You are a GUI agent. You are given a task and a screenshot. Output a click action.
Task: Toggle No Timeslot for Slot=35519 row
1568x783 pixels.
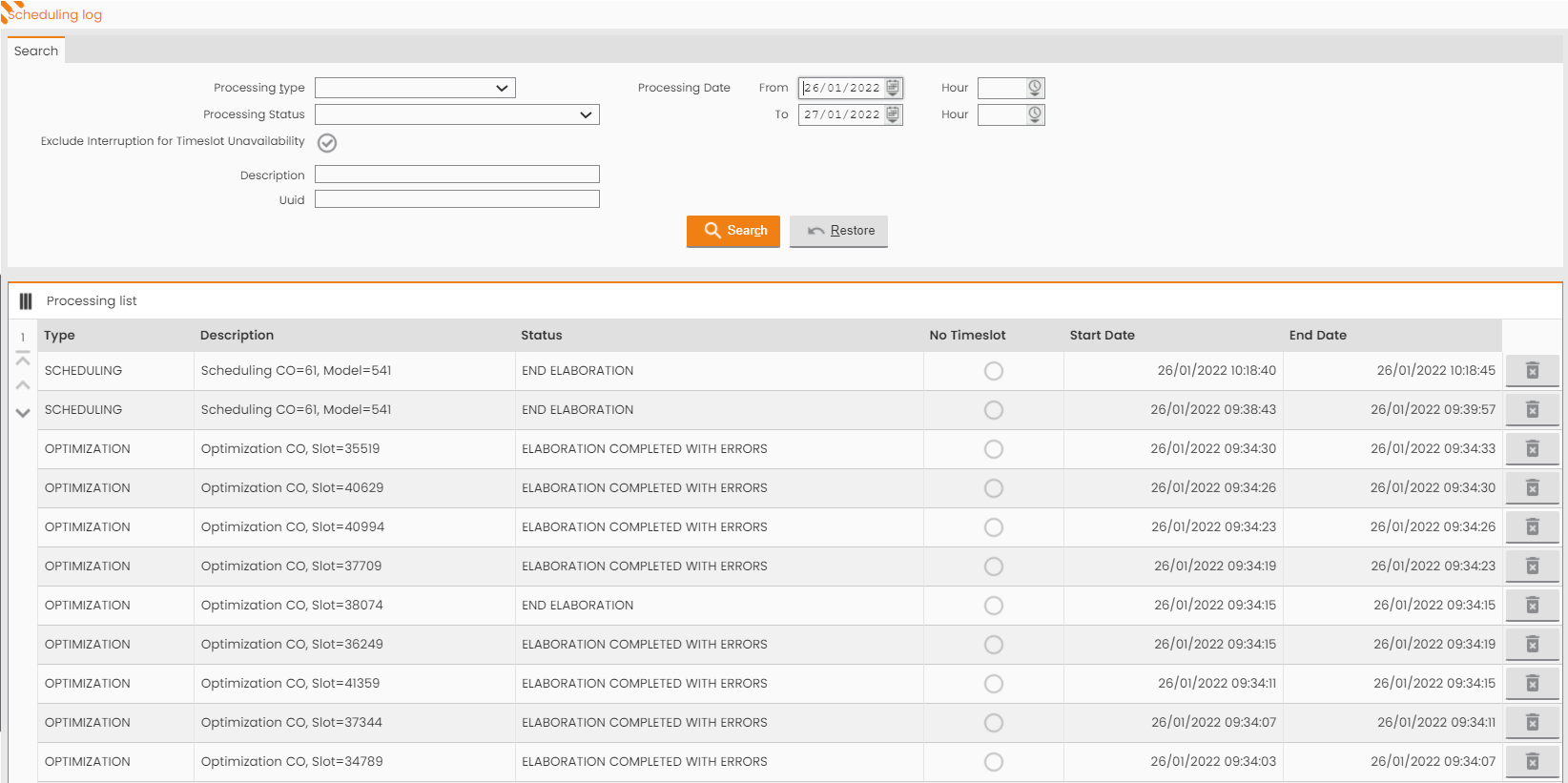tap(994, 449)
